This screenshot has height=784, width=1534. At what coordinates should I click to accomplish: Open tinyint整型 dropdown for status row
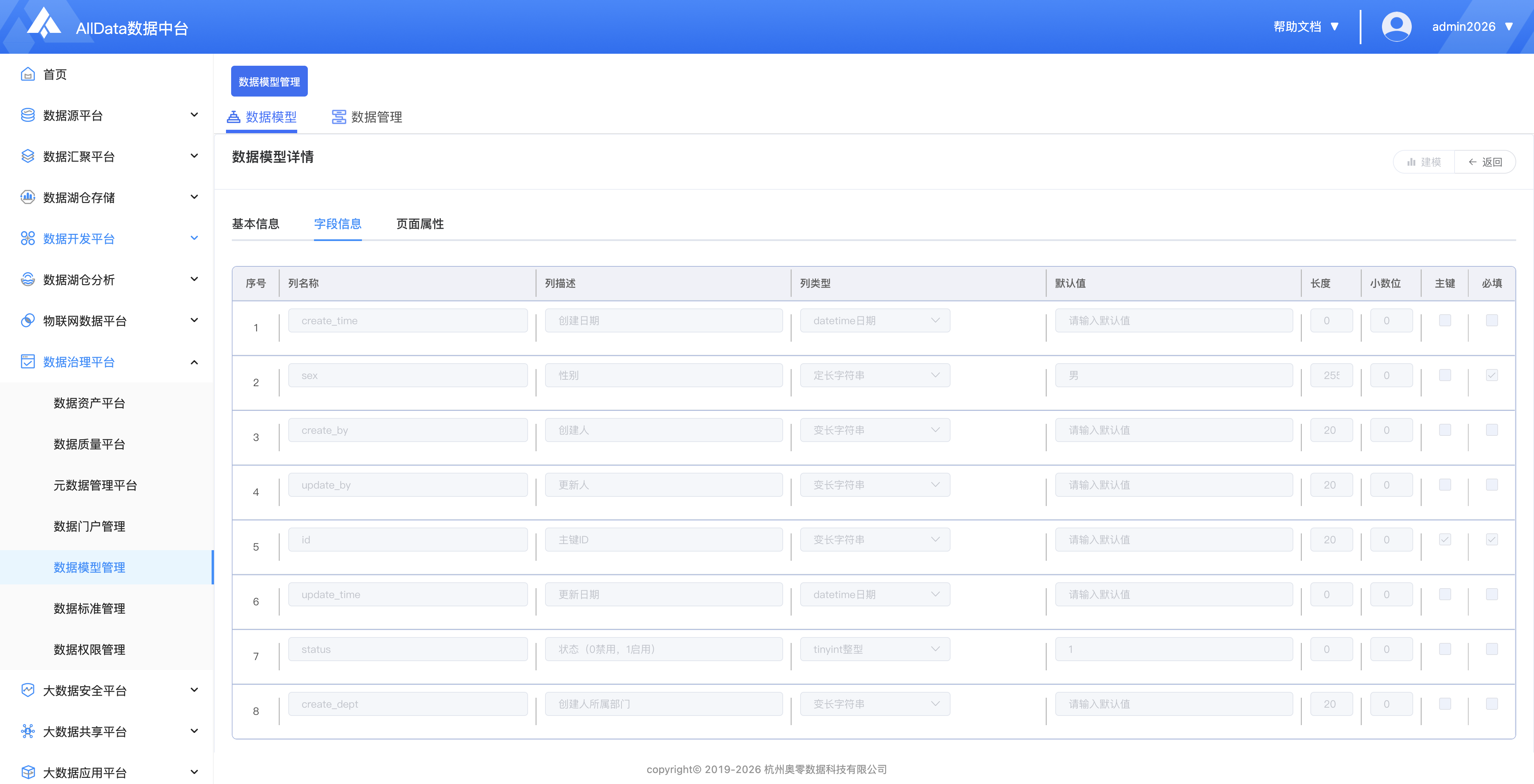[875, 649]
